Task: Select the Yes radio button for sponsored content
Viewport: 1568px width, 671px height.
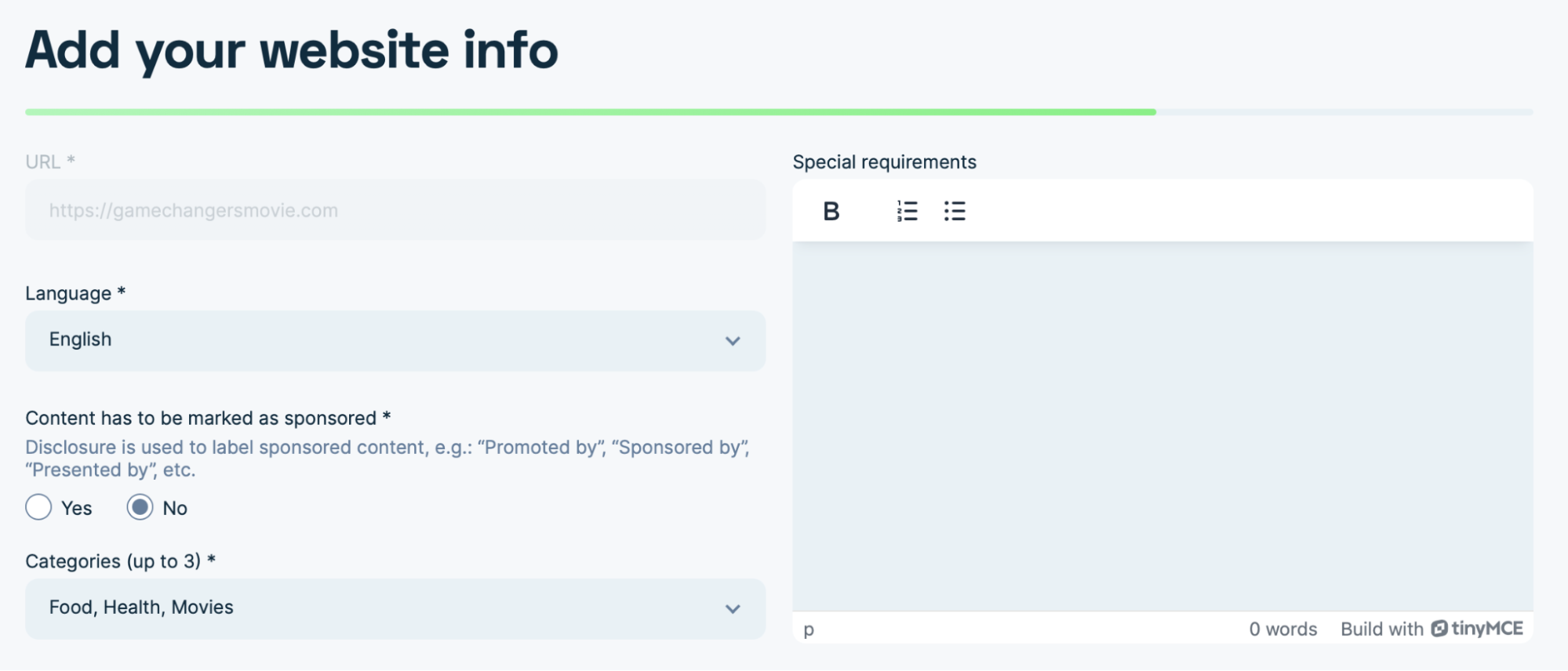Action: click(38, 508)
